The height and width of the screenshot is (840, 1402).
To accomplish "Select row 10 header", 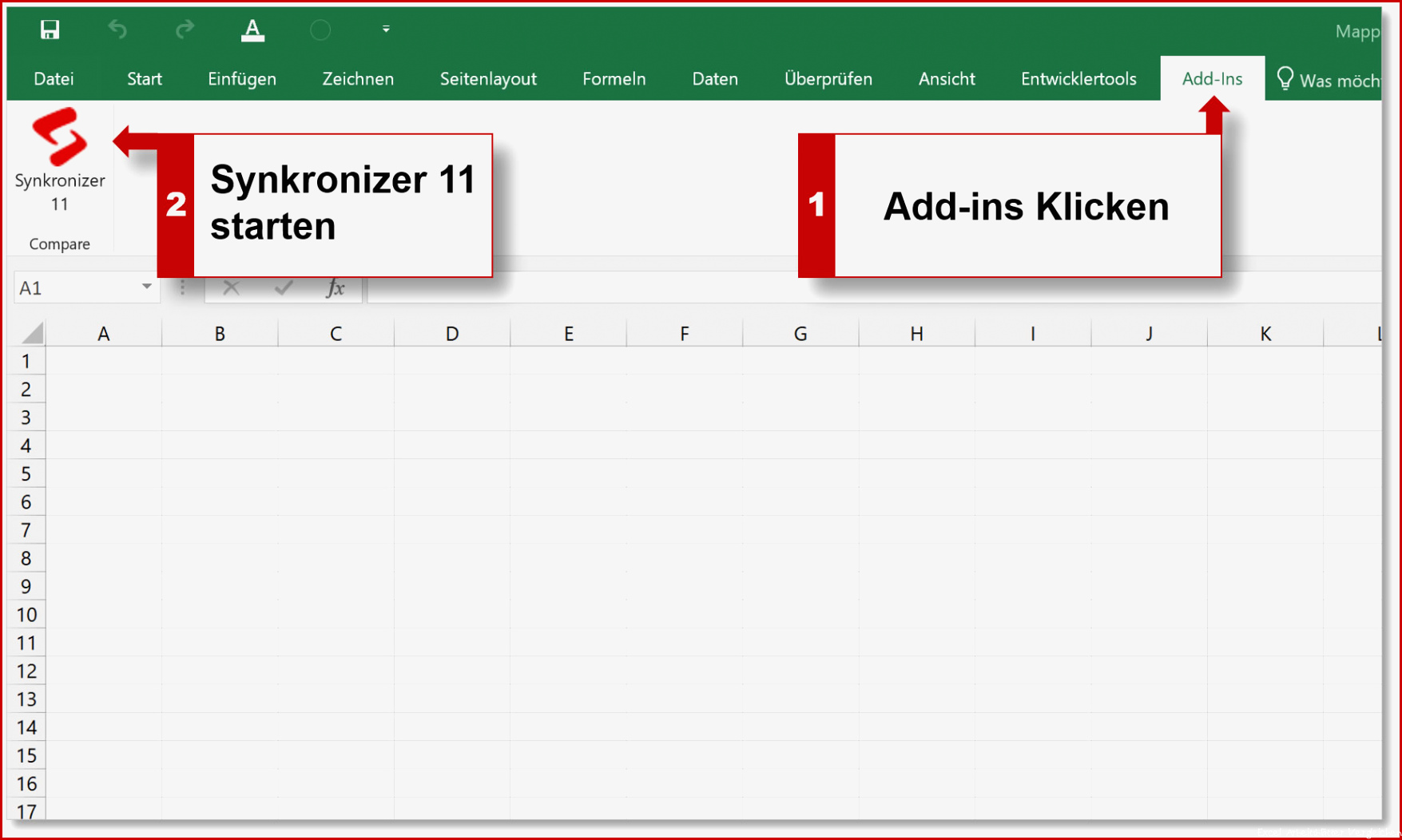I will (26, 615).
